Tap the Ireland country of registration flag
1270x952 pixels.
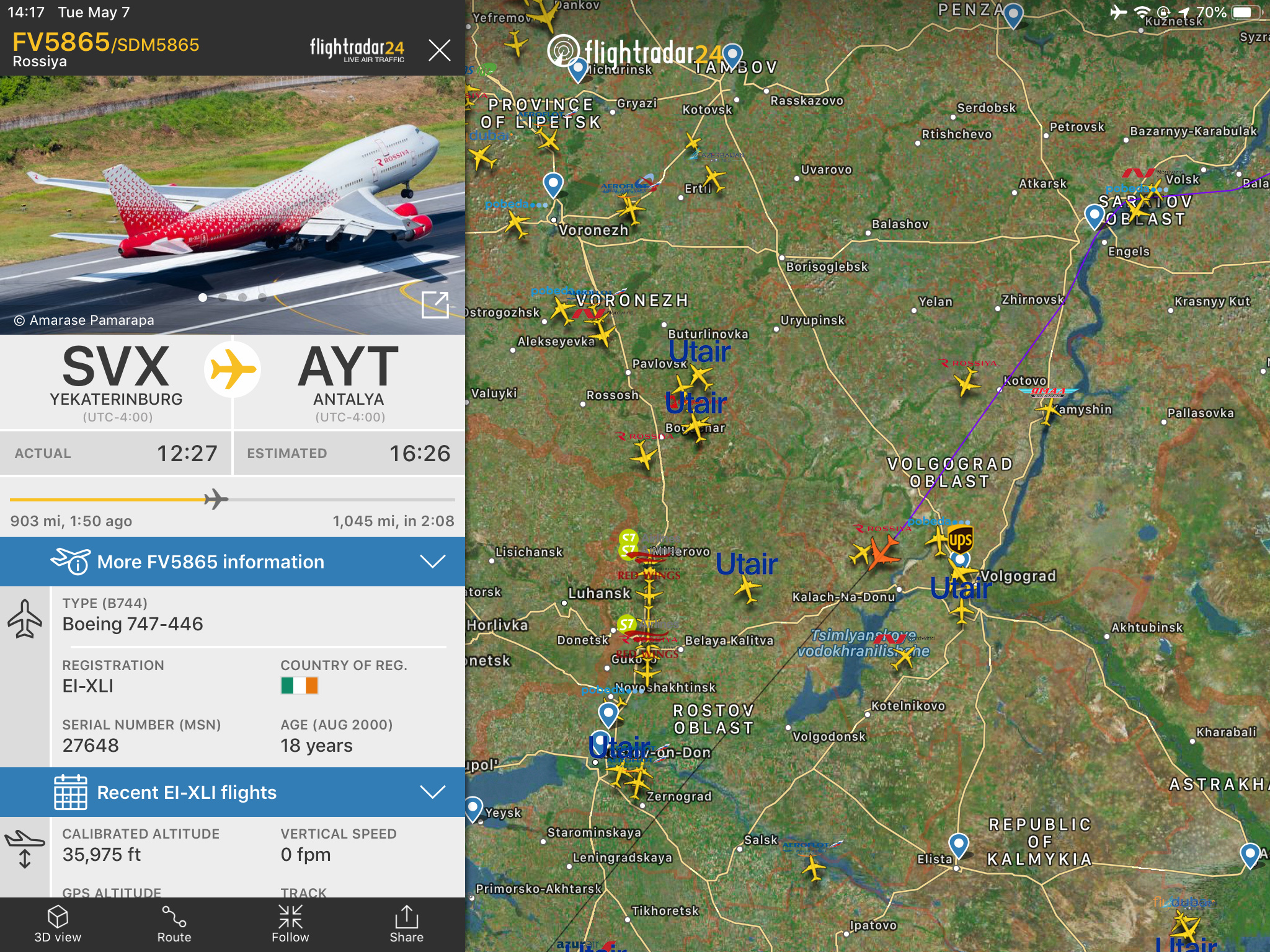(300, 685)
